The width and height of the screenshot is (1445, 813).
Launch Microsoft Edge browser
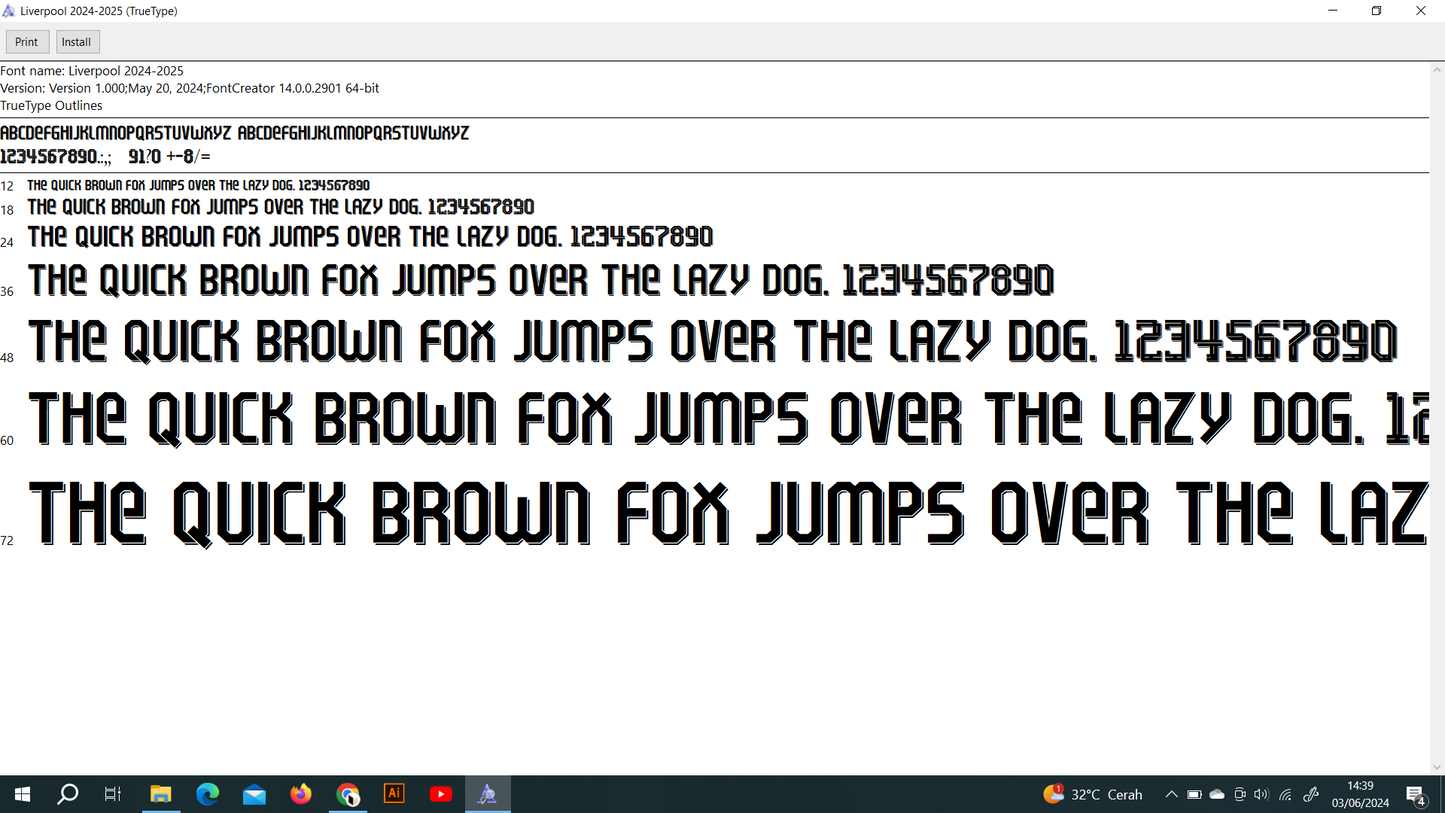[208, 794]
